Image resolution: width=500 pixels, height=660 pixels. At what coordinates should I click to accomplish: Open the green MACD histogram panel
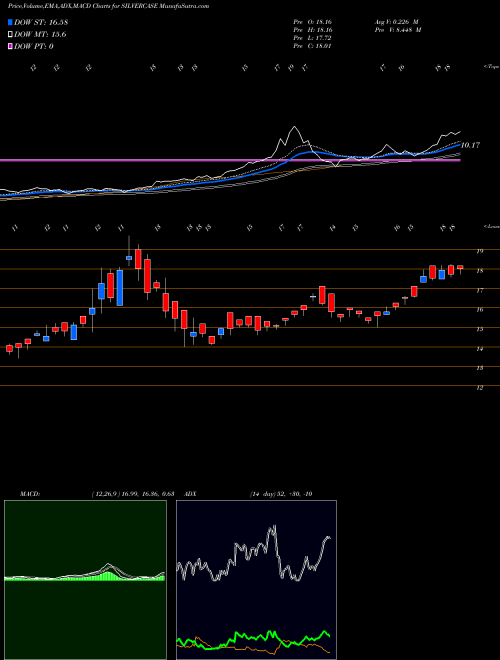click(x=85, y=580)
